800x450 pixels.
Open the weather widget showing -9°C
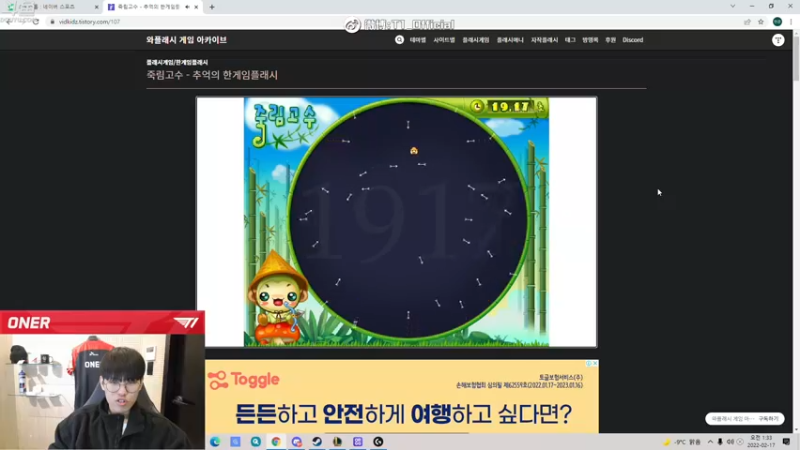[682, 442]
